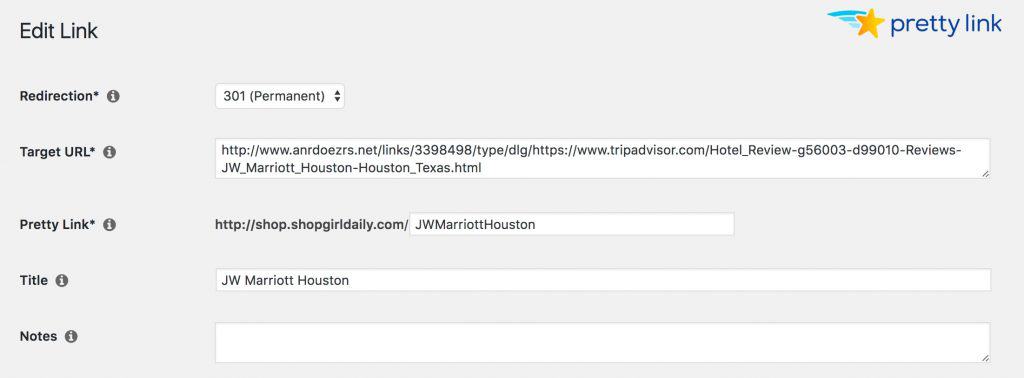Click the Target URL* field label
The height and width of the screenshot is (378, 1024).
[57, 151]
